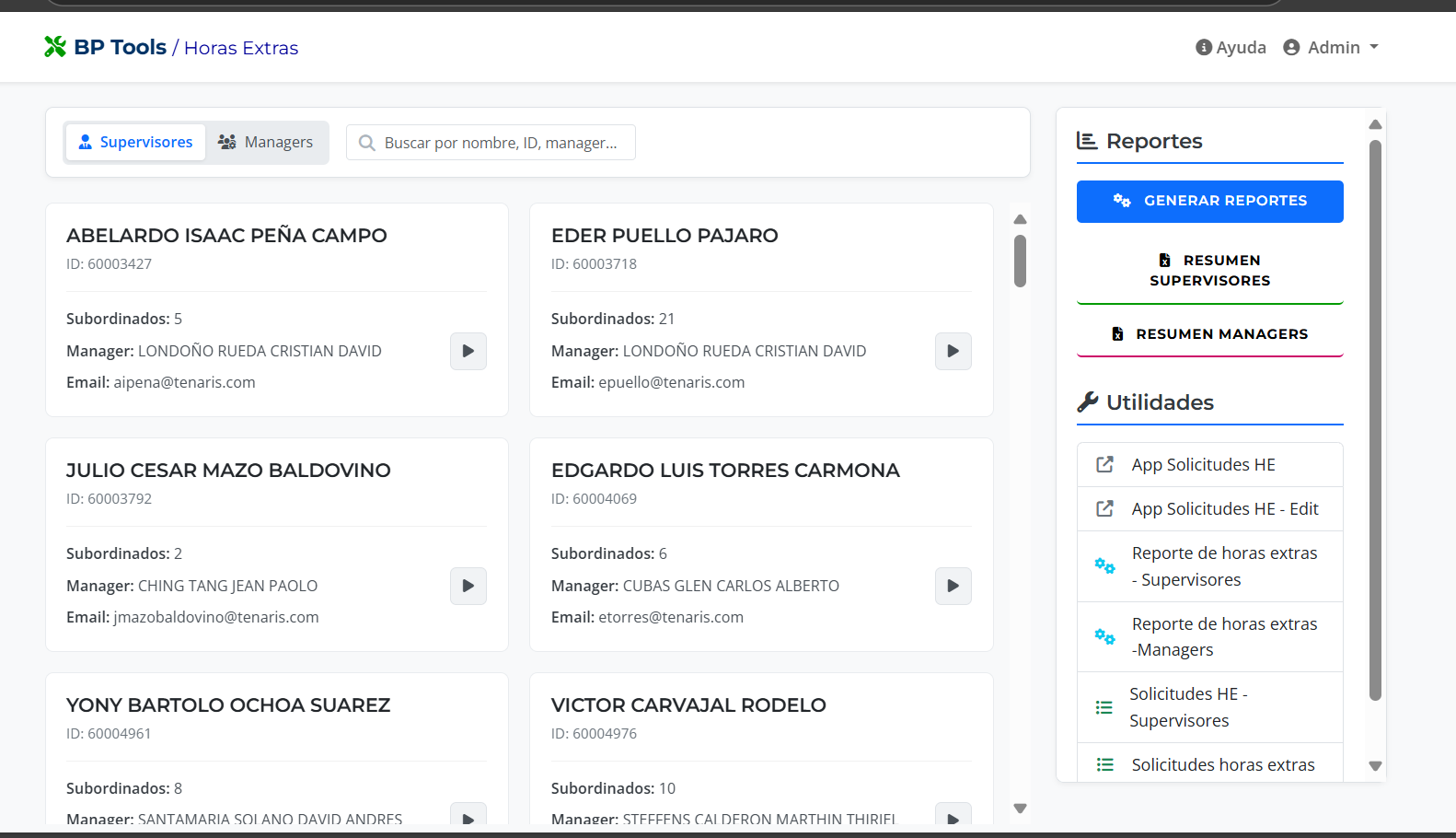Switch to the Supervisores tab
Image resolution: width=1456 pixels, height=838 pixels.
(135, 142)
